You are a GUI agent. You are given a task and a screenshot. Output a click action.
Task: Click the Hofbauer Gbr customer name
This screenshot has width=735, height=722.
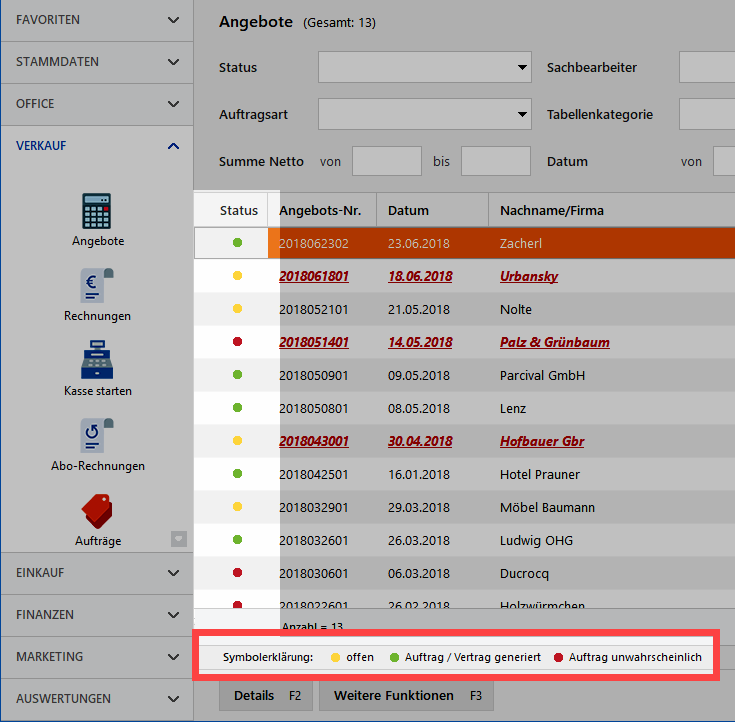click(x=542, y=442)
